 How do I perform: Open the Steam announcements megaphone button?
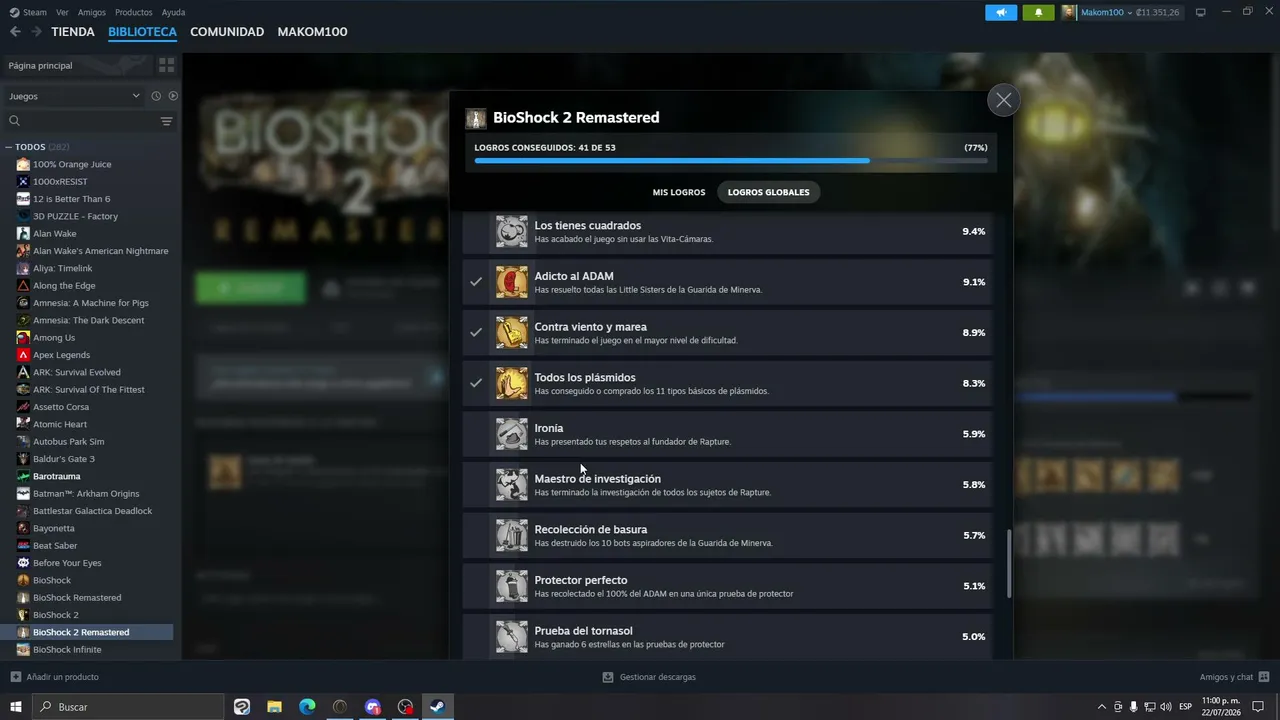tap(1001, 12)
